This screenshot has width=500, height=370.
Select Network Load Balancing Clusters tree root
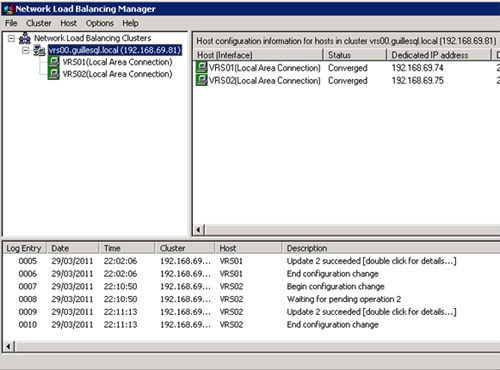tap(93, 38)
